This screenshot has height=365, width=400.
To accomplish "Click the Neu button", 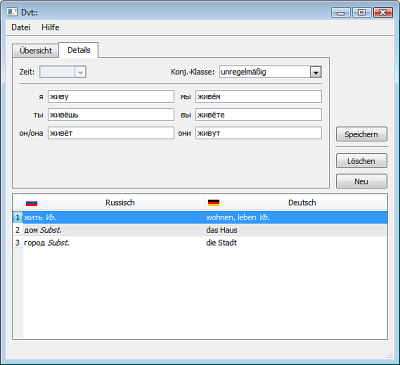I will pyautogui.click(x=362, y=181).
